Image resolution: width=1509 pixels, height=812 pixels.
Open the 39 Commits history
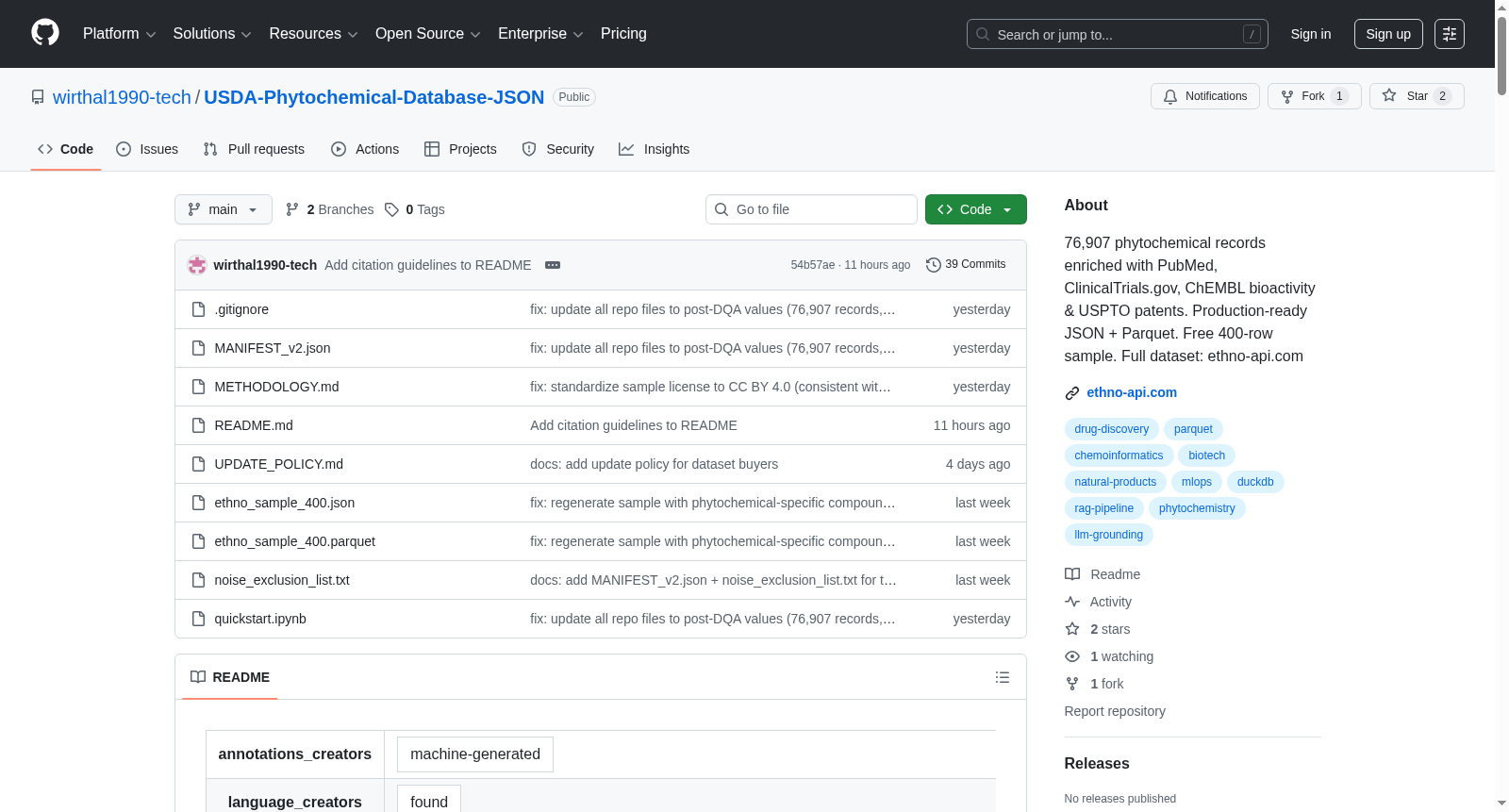(x=966, y=265)
